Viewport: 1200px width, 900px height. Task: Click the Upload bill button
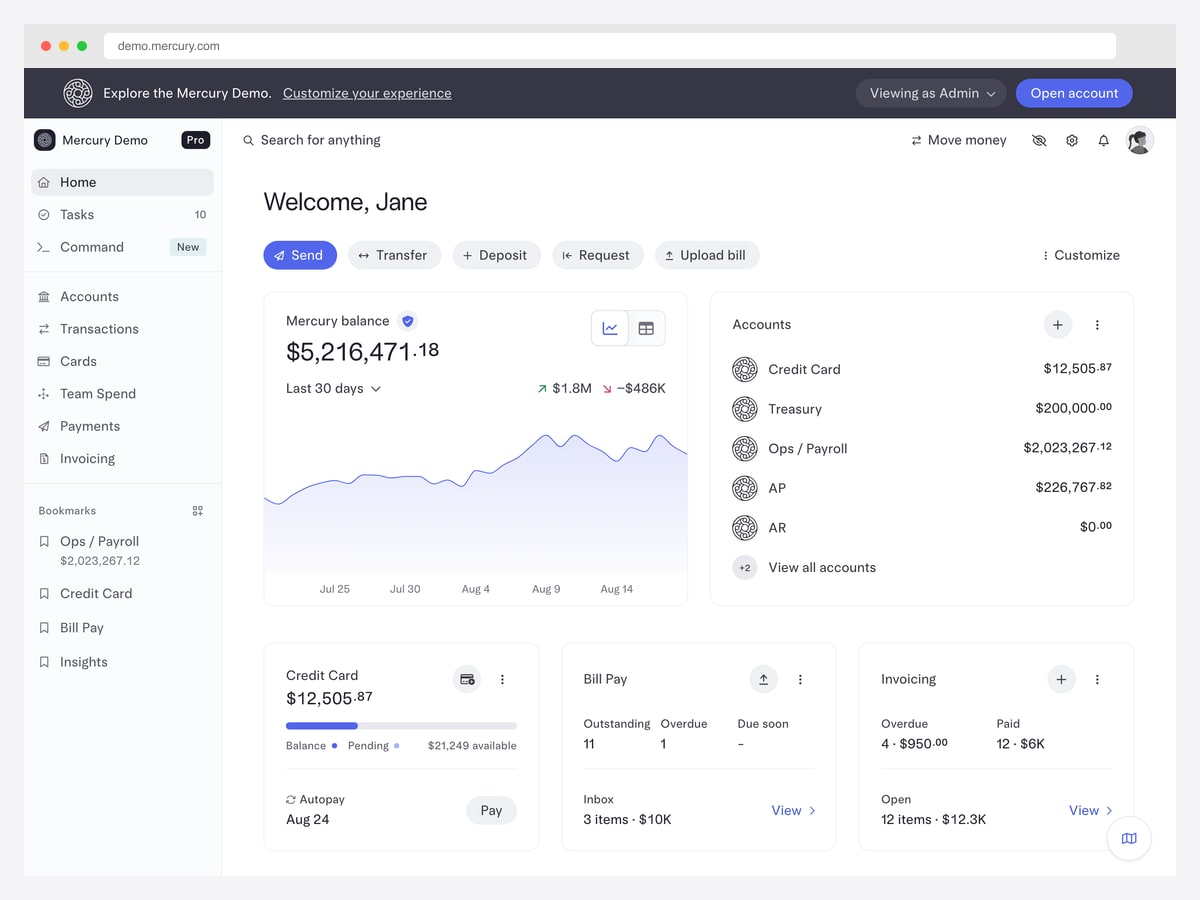[707, 255]
